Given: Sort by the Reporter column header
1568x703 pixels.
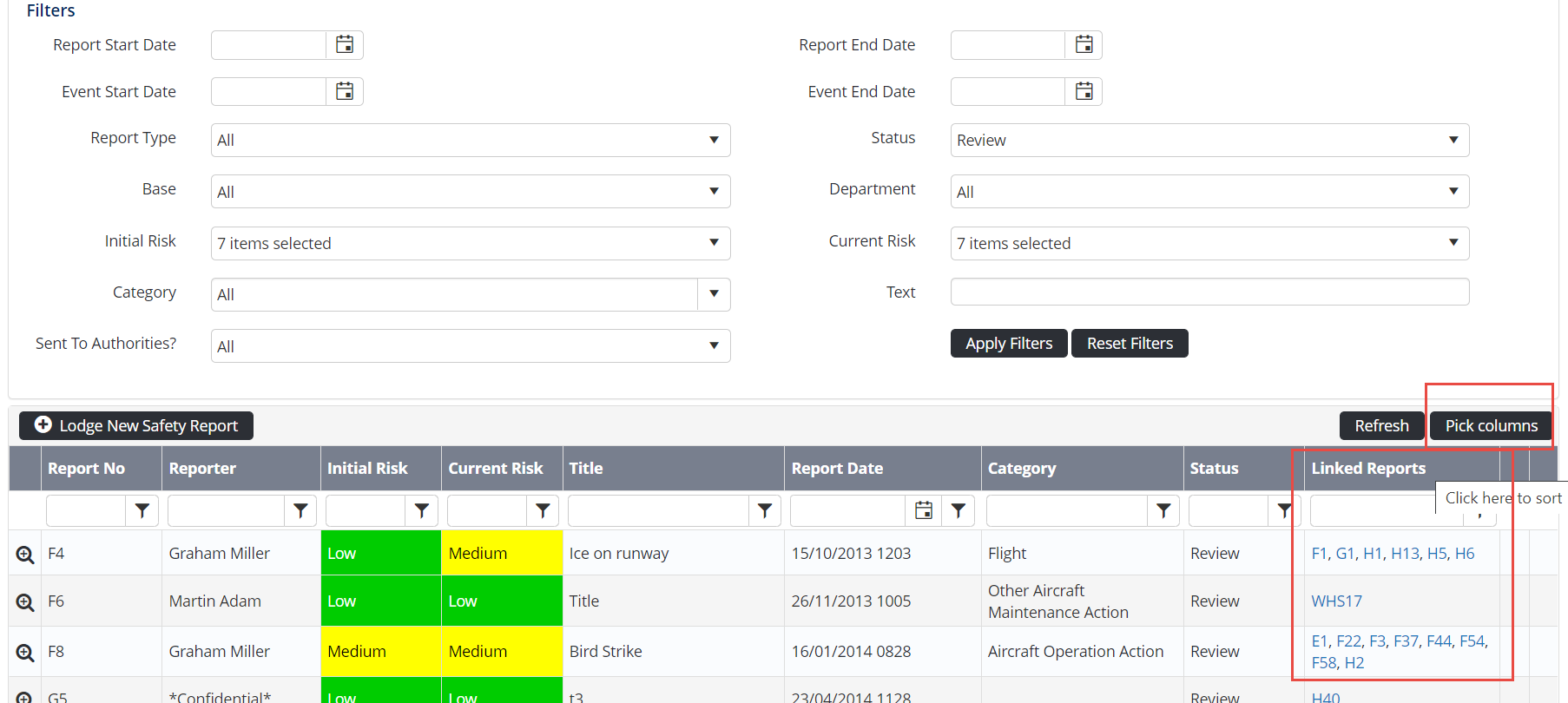Looking at the screenshot, I should coord(202,469).
